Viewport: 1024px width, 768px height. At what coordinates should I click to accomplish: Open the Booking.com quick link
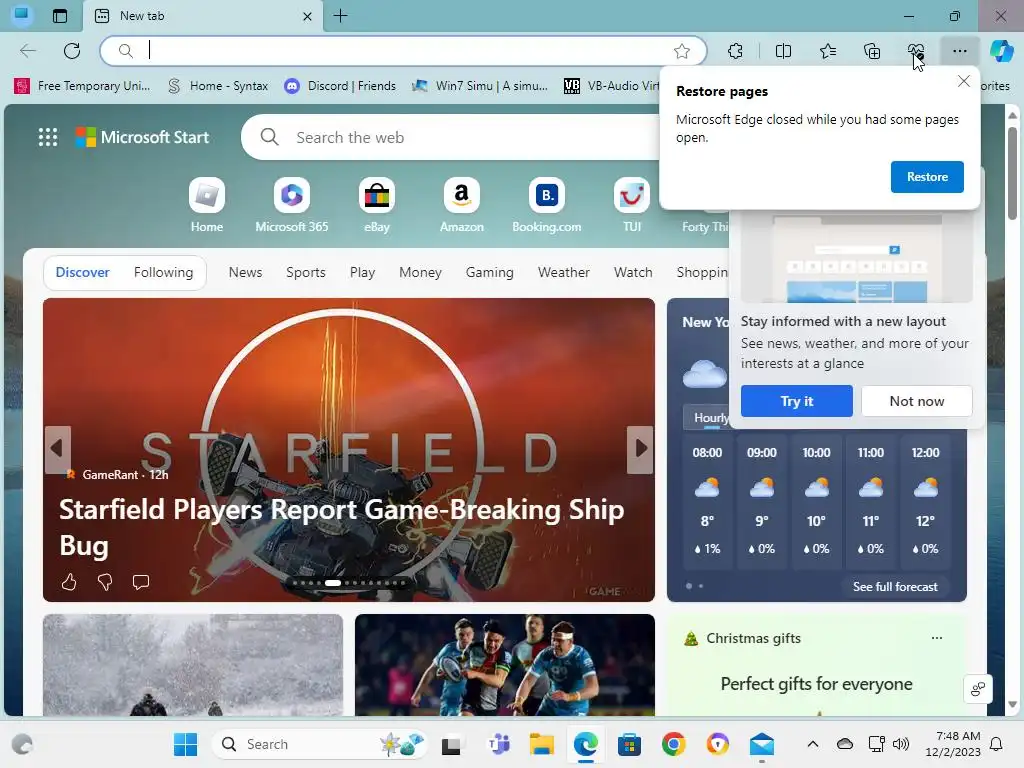click(547, 205)
